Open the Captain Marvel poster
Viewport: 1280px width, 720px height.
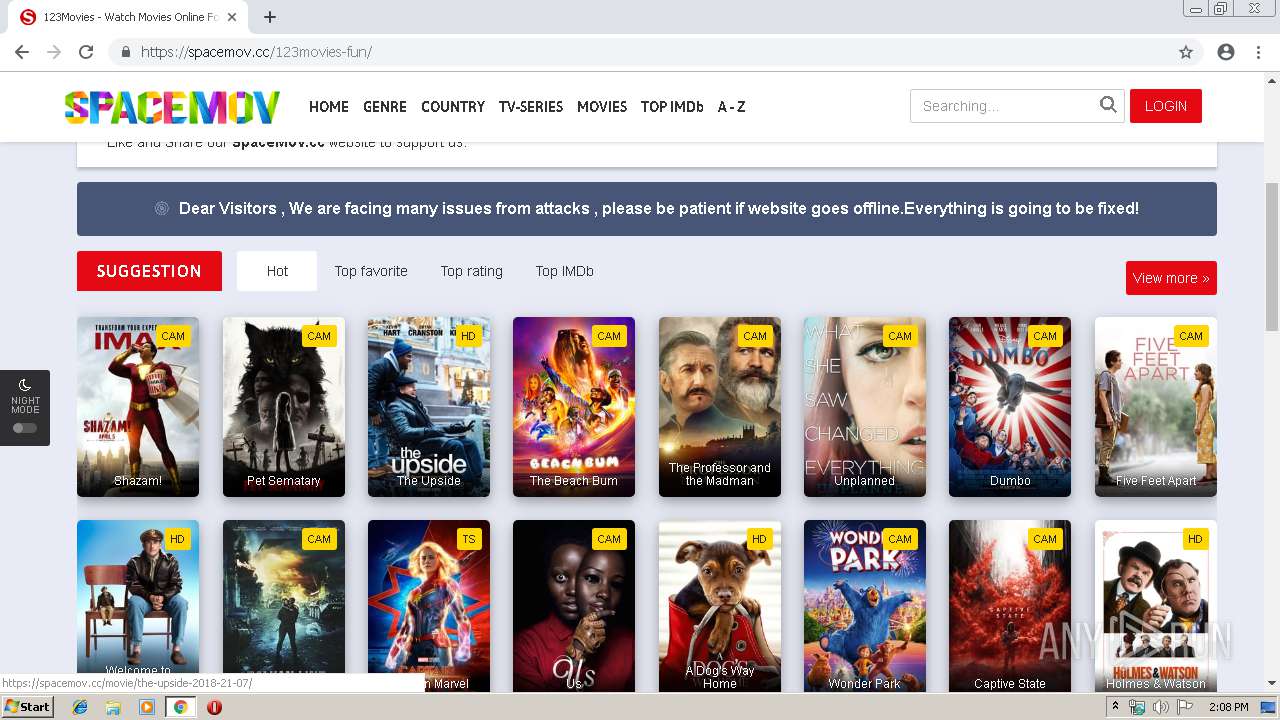coord(429,605)
